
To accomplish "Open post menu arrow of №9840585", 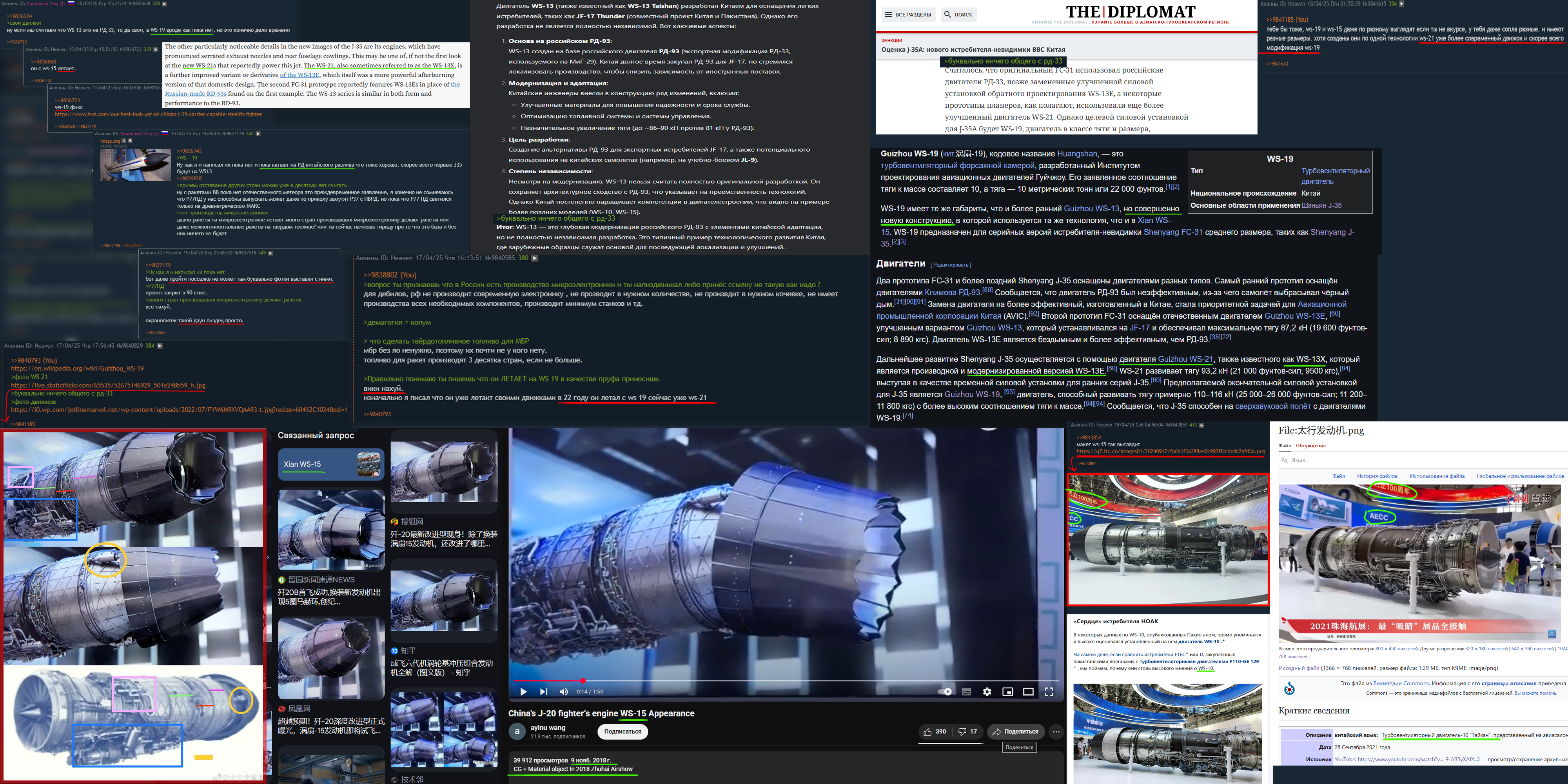I will (x=535, y=258).
